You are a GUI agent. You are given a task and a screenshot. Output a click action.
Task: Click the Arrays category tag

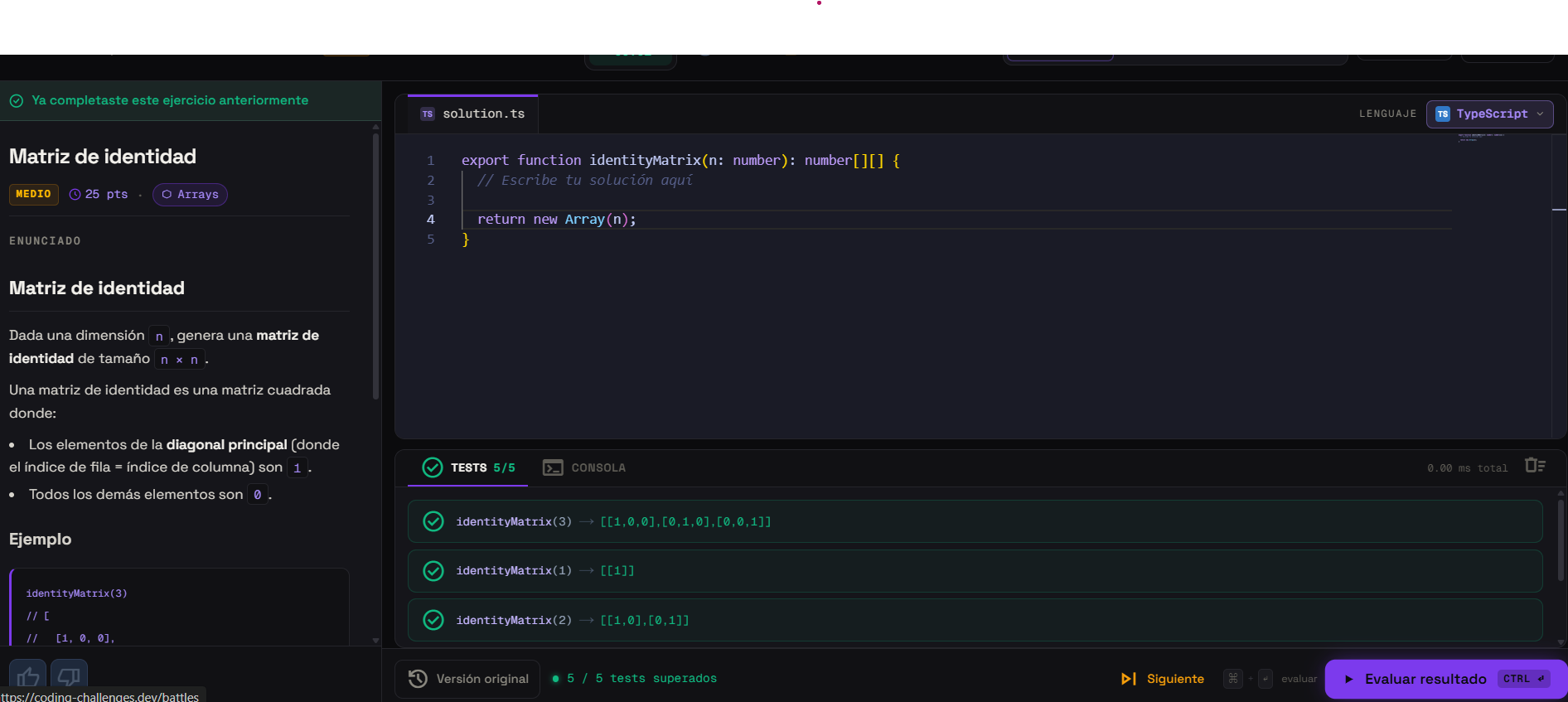tap(190, 194)
